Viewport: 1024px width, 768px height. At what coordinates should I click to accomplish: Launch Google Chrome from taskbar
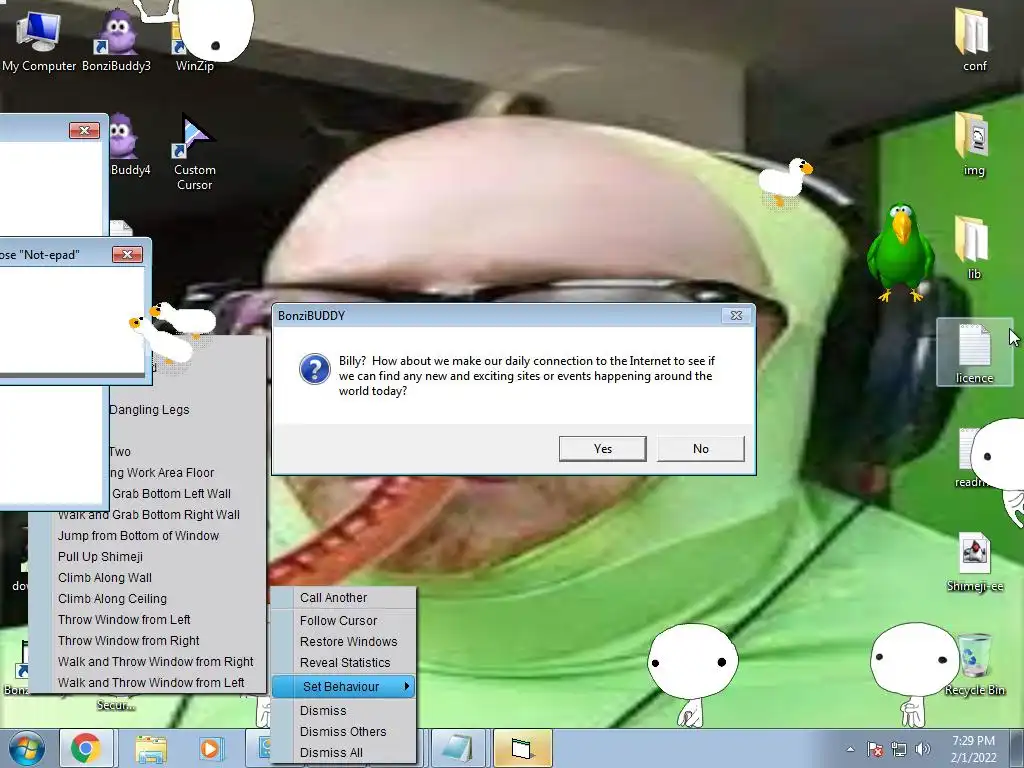tap(86, 748)
